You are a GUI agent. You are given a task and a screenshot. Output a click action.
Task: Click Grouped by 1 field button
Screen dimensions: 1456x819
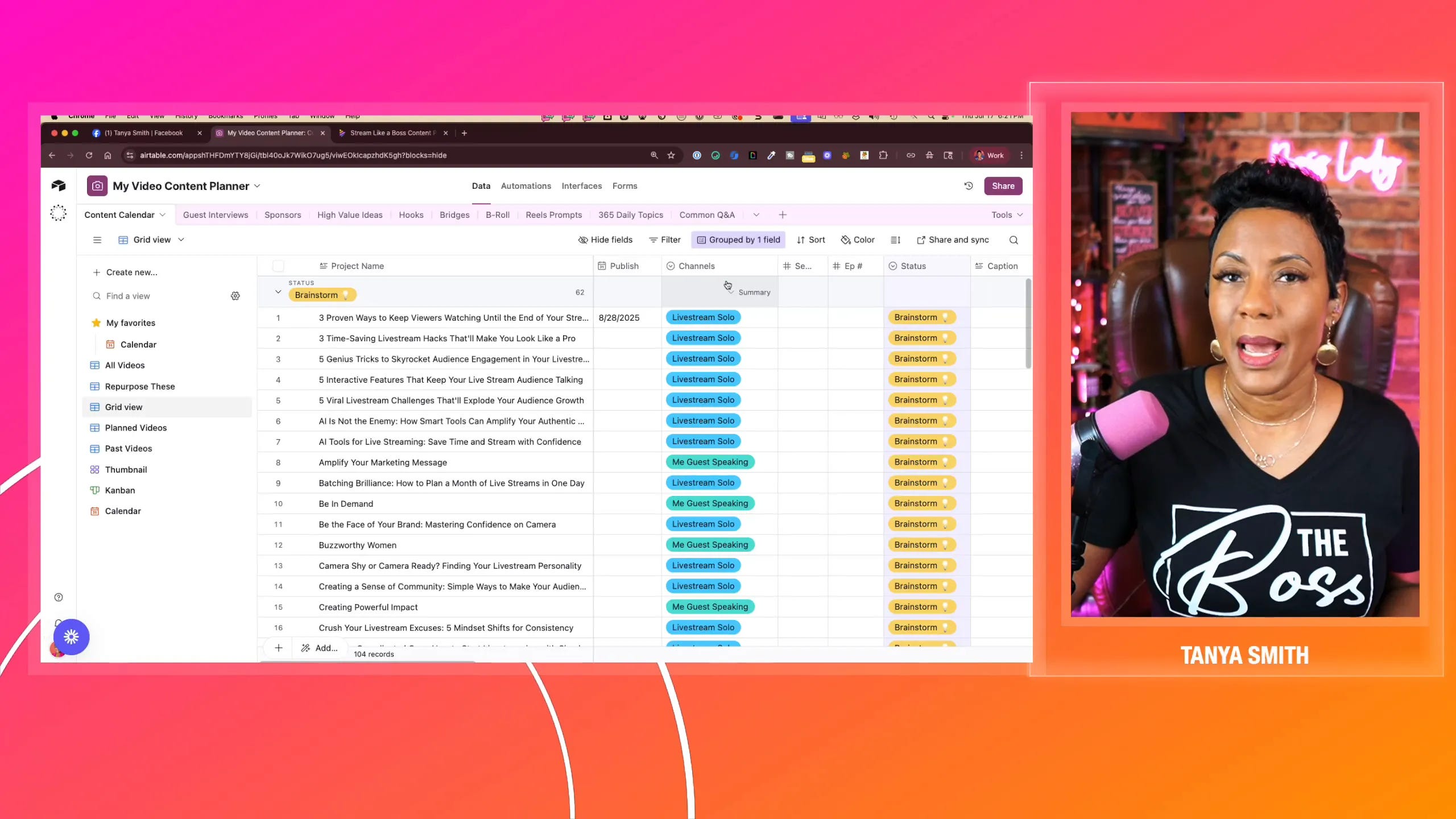pos(738,240)
